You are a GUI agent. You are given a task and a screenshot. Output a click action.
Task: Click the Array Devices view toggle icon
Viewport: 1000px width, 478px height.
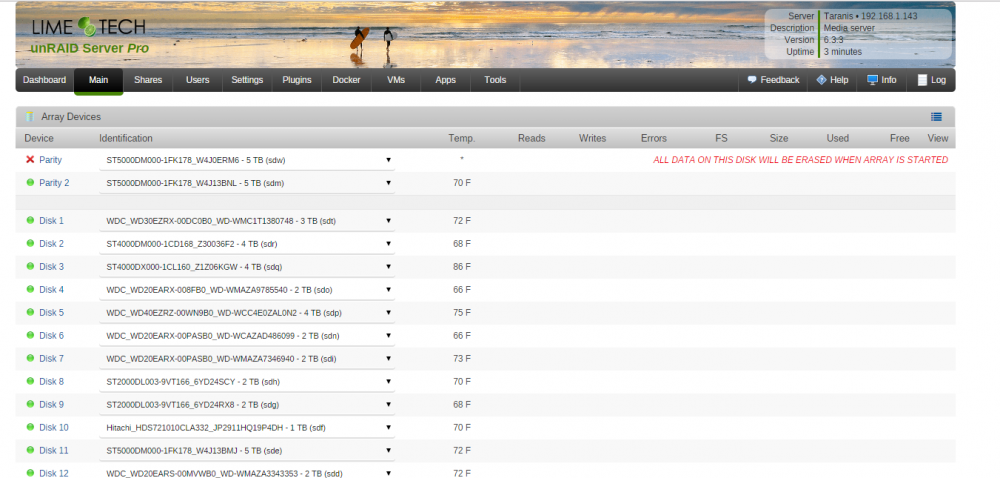click(936, 117)
